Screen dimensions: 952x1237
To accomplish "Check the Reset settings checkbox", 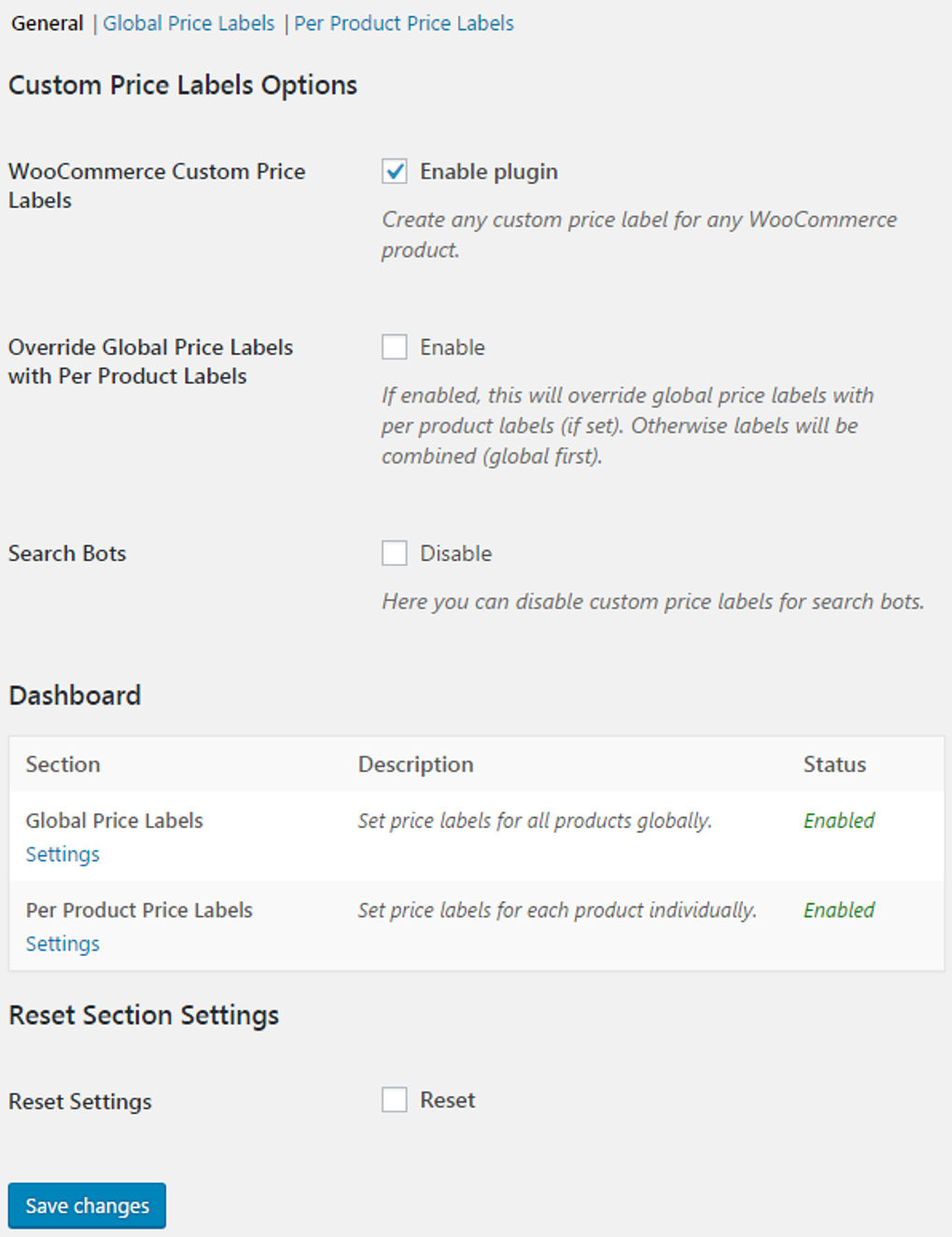I will [394, 1100].
